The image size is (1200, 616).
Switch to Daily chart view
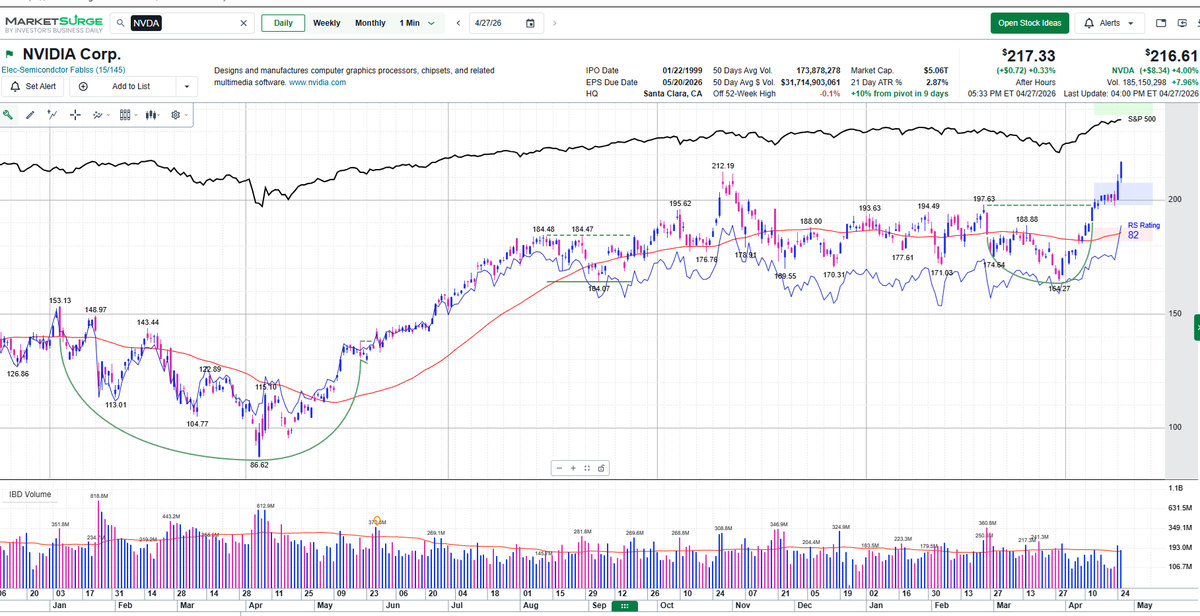[283, 23]
